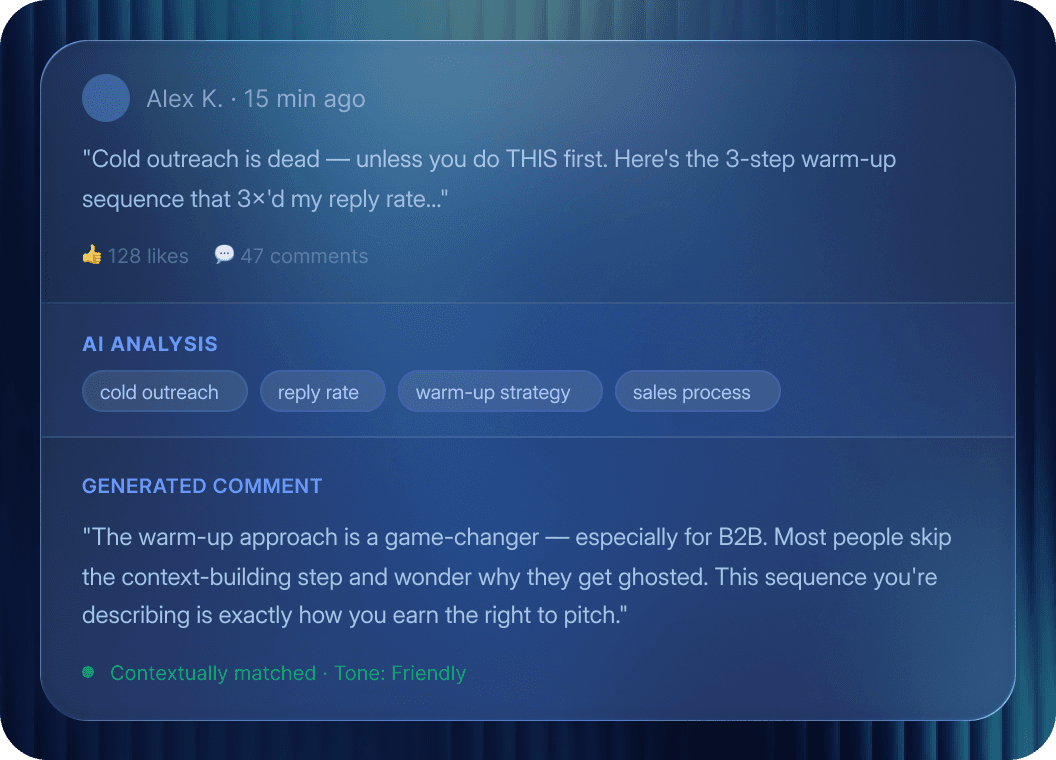Click the GENERATED COMMENT heading
The height and width of the screenshot is (760, 1056).
[202, 486]
